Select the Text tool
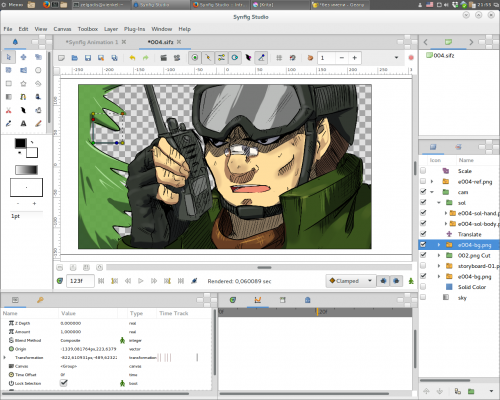This screenshot has width=500, height=400. 23,124
